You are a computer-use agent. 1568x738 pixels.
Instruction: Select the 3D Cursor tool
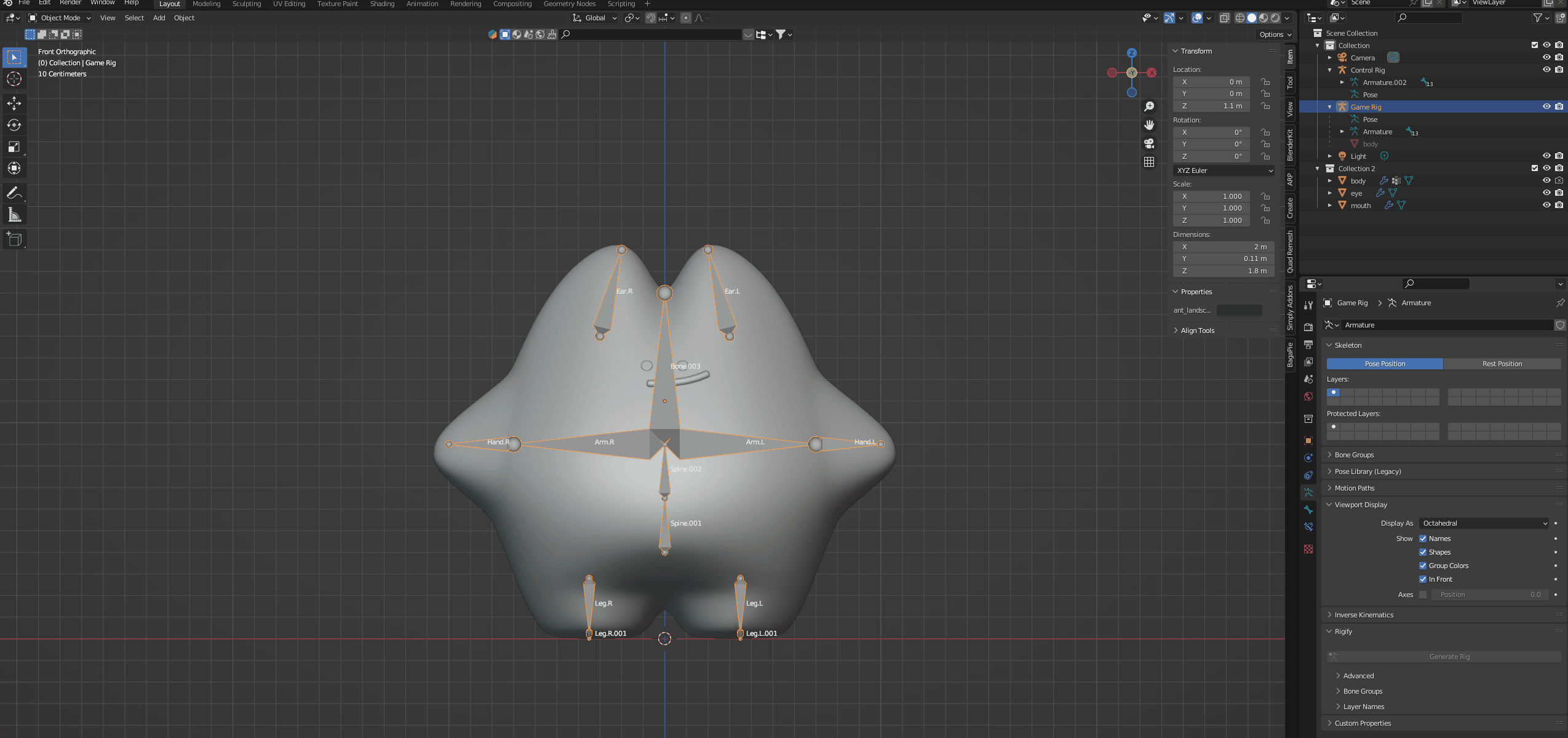(x=14, y=79)
